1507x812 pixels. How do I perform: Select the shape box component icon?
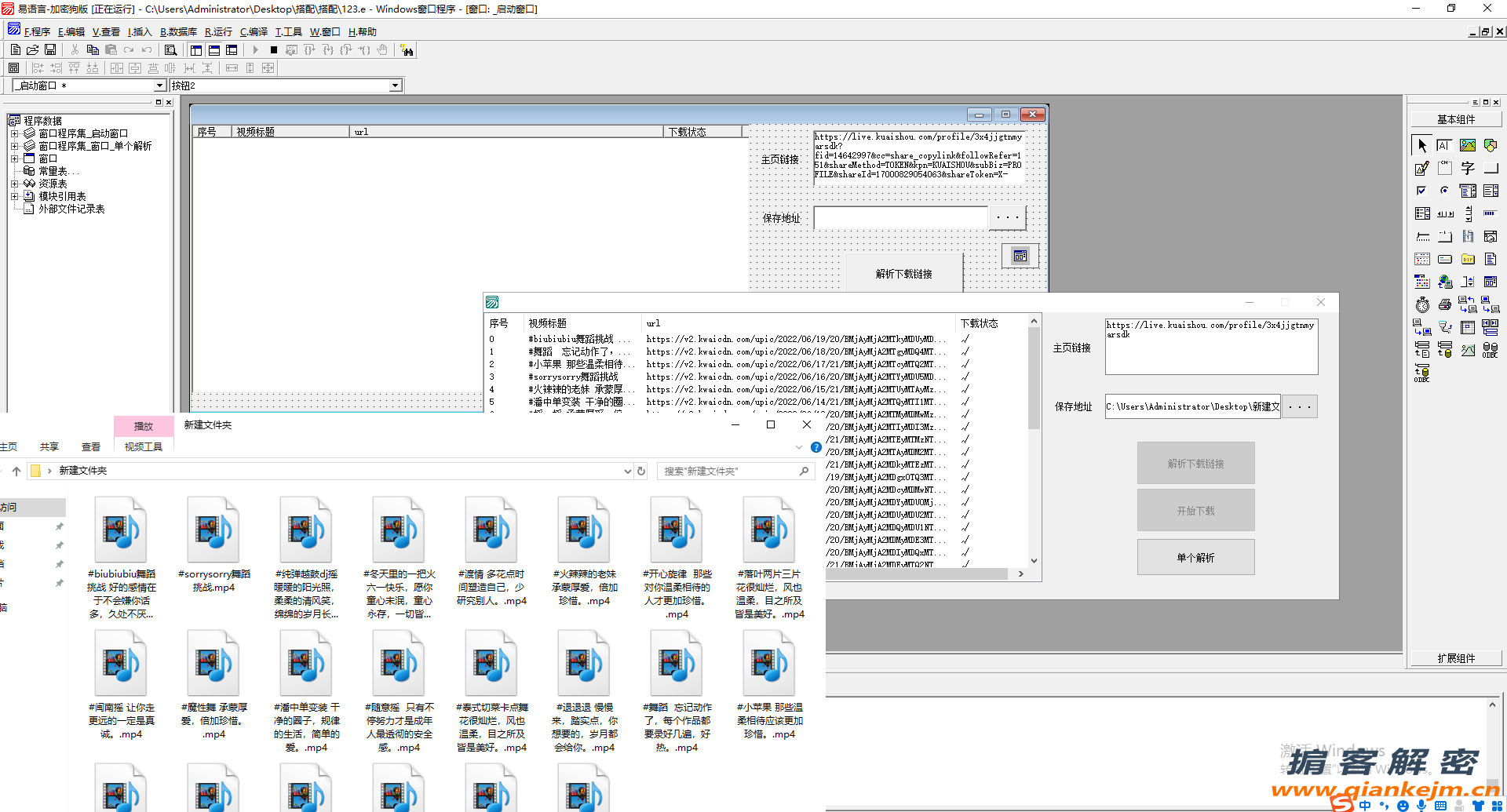[1491, 145]
